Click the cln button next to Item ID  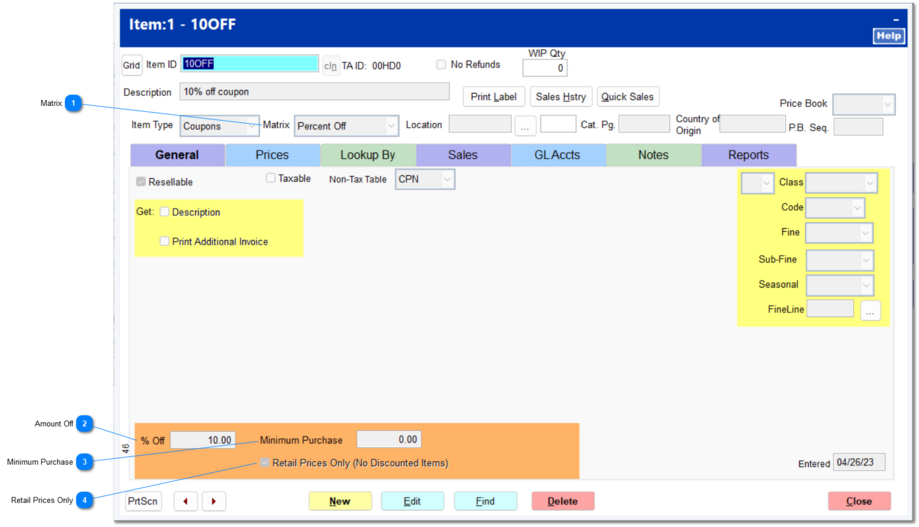[330, 66]
